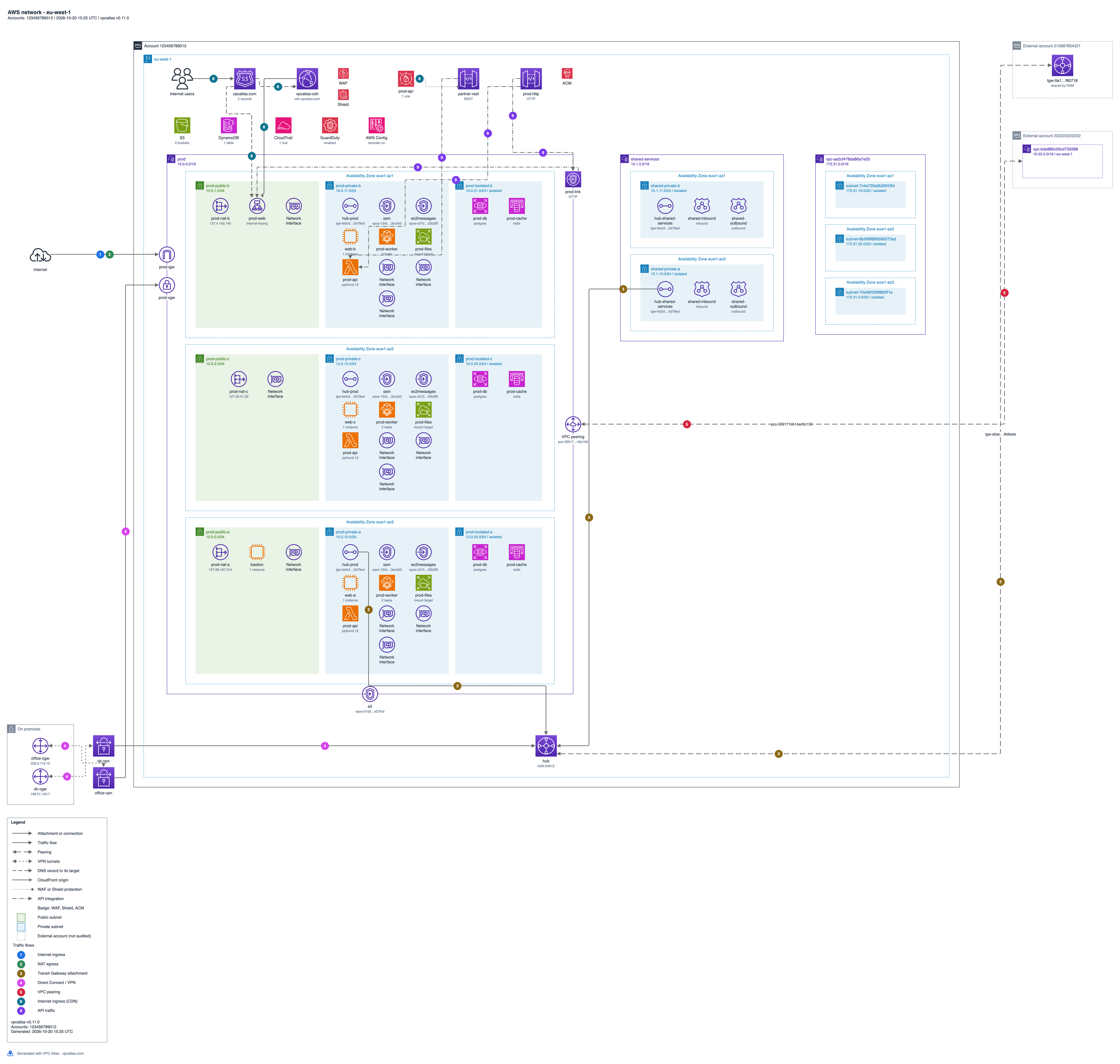Click prod-db icon in prod-isolated-b subnet
Viewport: 1120px width, 1064px height.
[x=480, y=206]
